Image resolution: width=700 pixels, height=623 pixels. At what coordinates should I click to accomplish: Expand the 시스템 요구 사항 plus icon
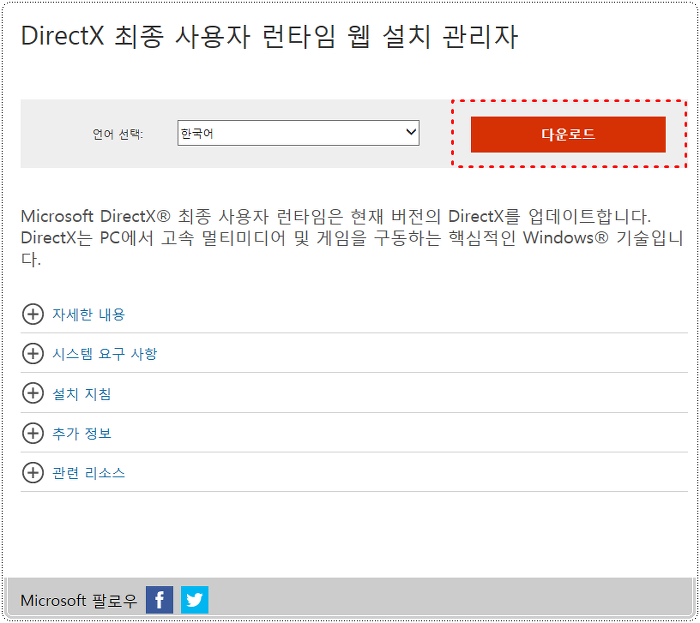(x=33, y=353)
